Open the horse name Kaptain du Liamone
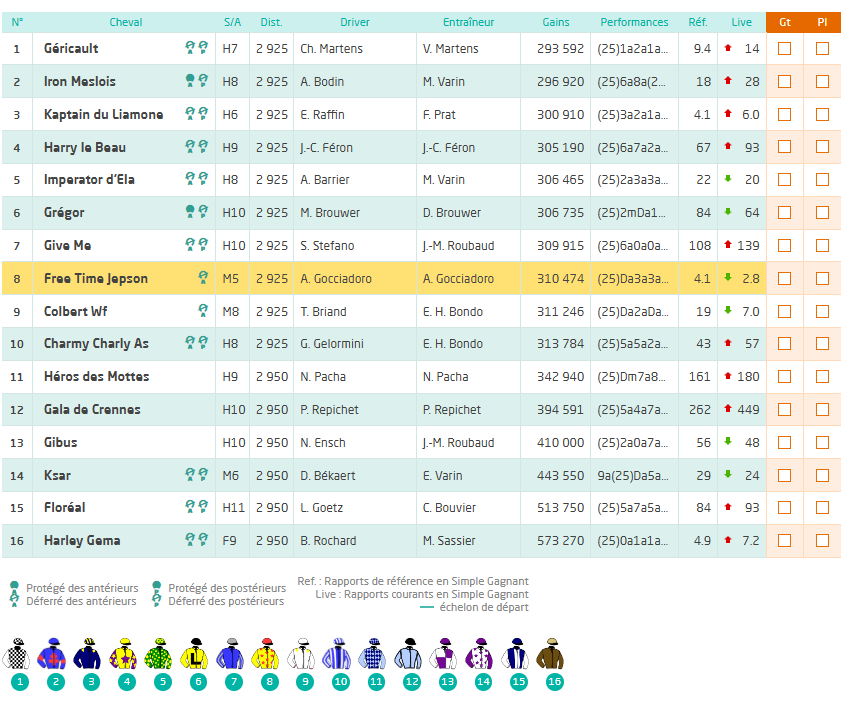This screenshot has height=722, width=856. pos(103,114)
